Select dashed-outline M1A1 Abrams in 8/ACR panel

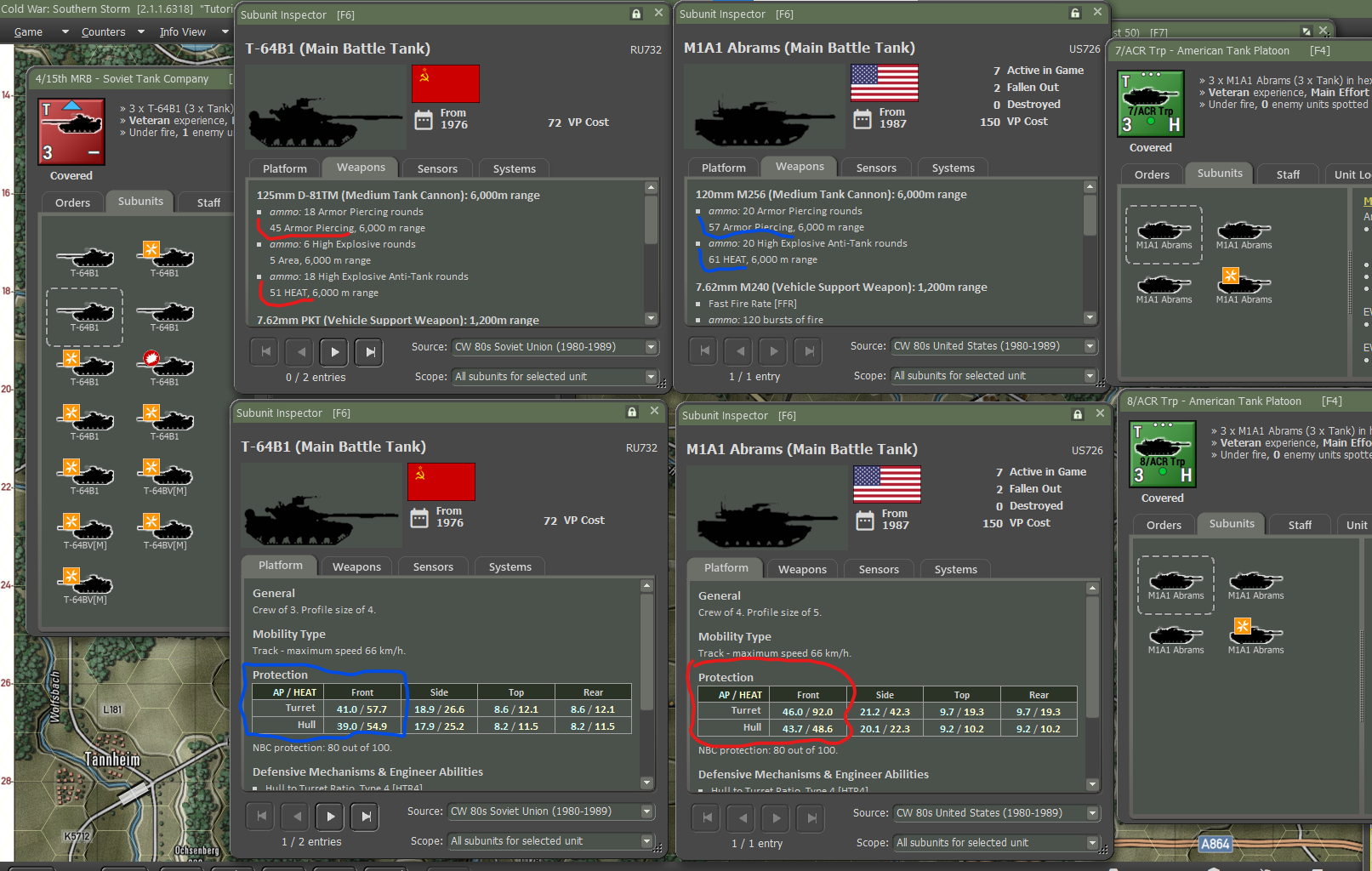tap(1176, 585)
